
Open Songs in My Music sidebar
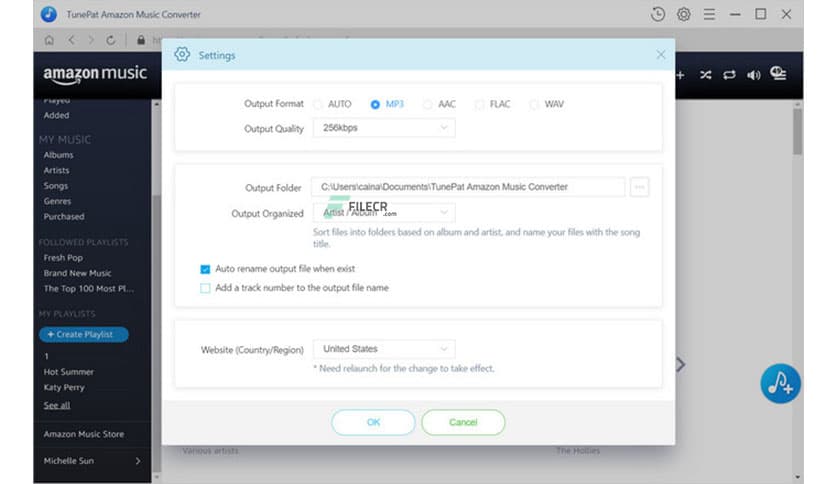coord(56,186)
